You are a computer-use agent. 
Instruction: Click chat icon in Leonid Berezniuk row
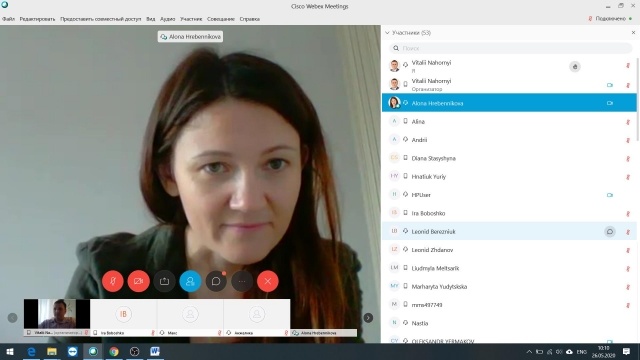609,231
